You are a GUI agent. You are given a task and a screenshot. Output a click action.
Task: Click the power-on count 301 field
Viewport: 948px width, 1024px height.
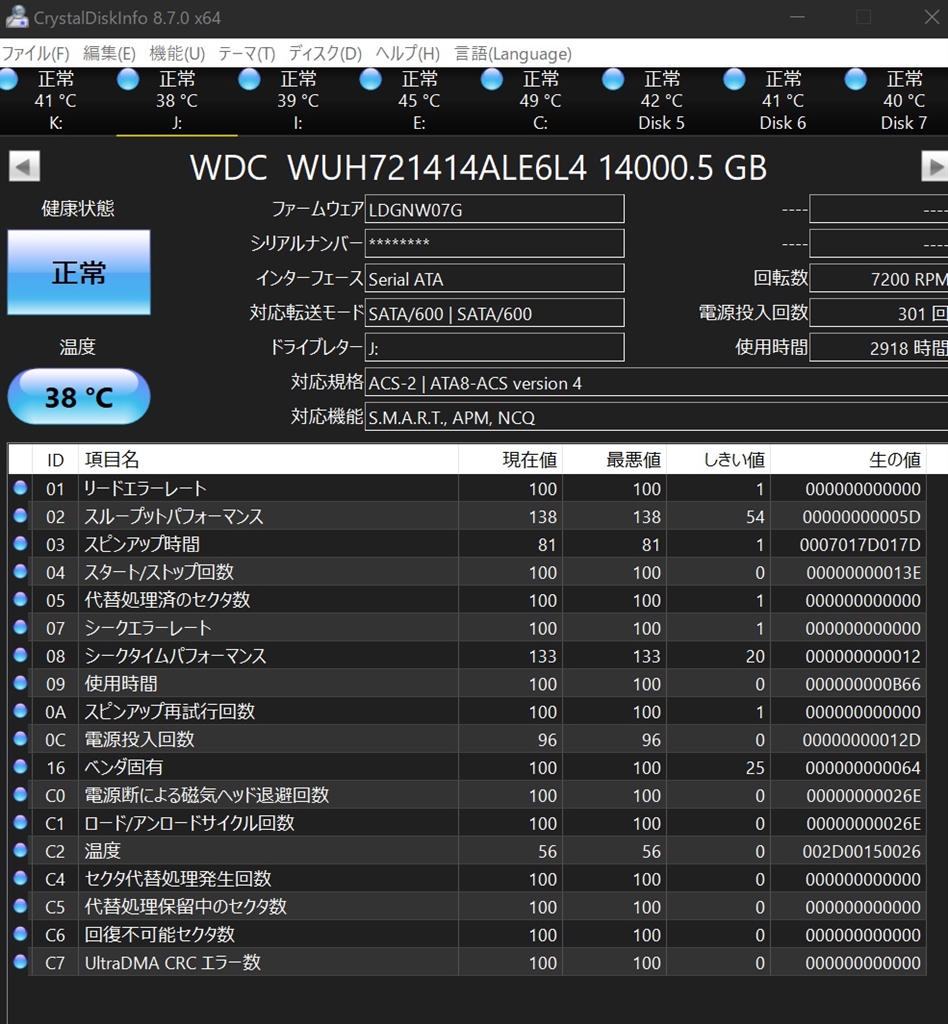tap(879, 313)
